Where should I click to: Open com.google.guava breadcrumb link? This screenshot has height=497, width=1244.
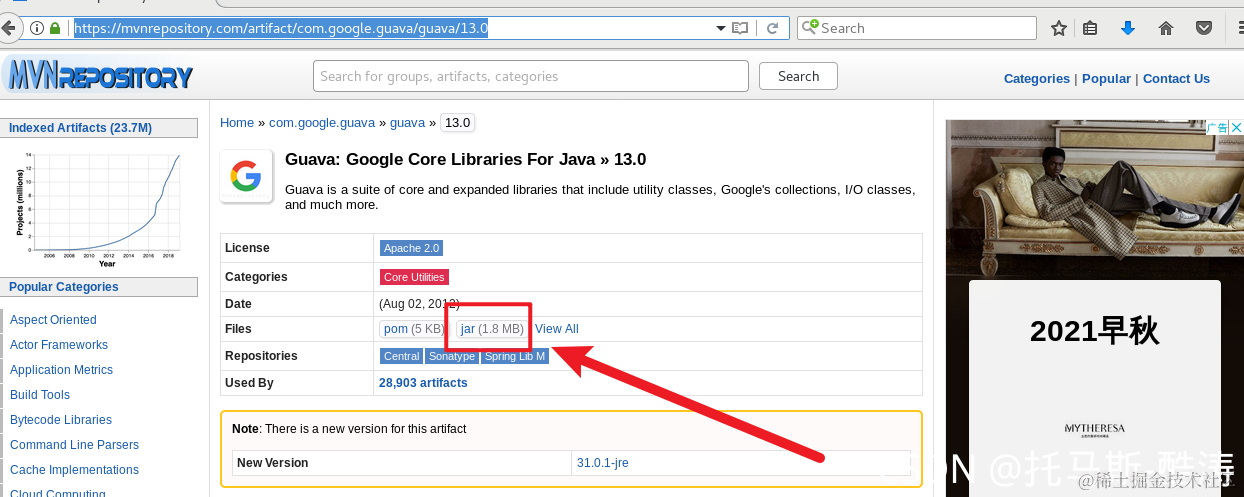point(322,123)
